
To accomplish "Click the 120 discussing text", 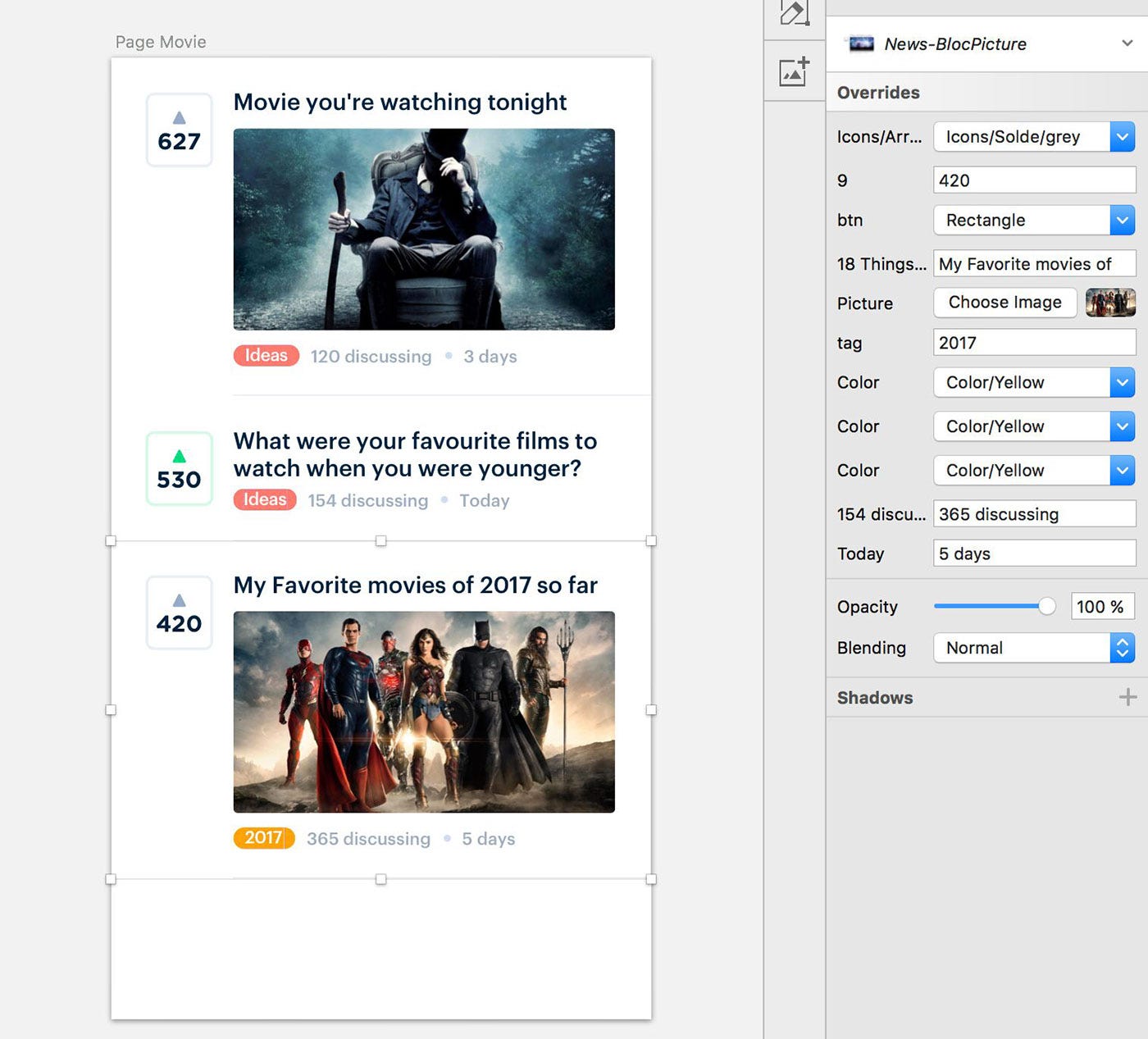I will pyautogui.click(x=371, y=357).
